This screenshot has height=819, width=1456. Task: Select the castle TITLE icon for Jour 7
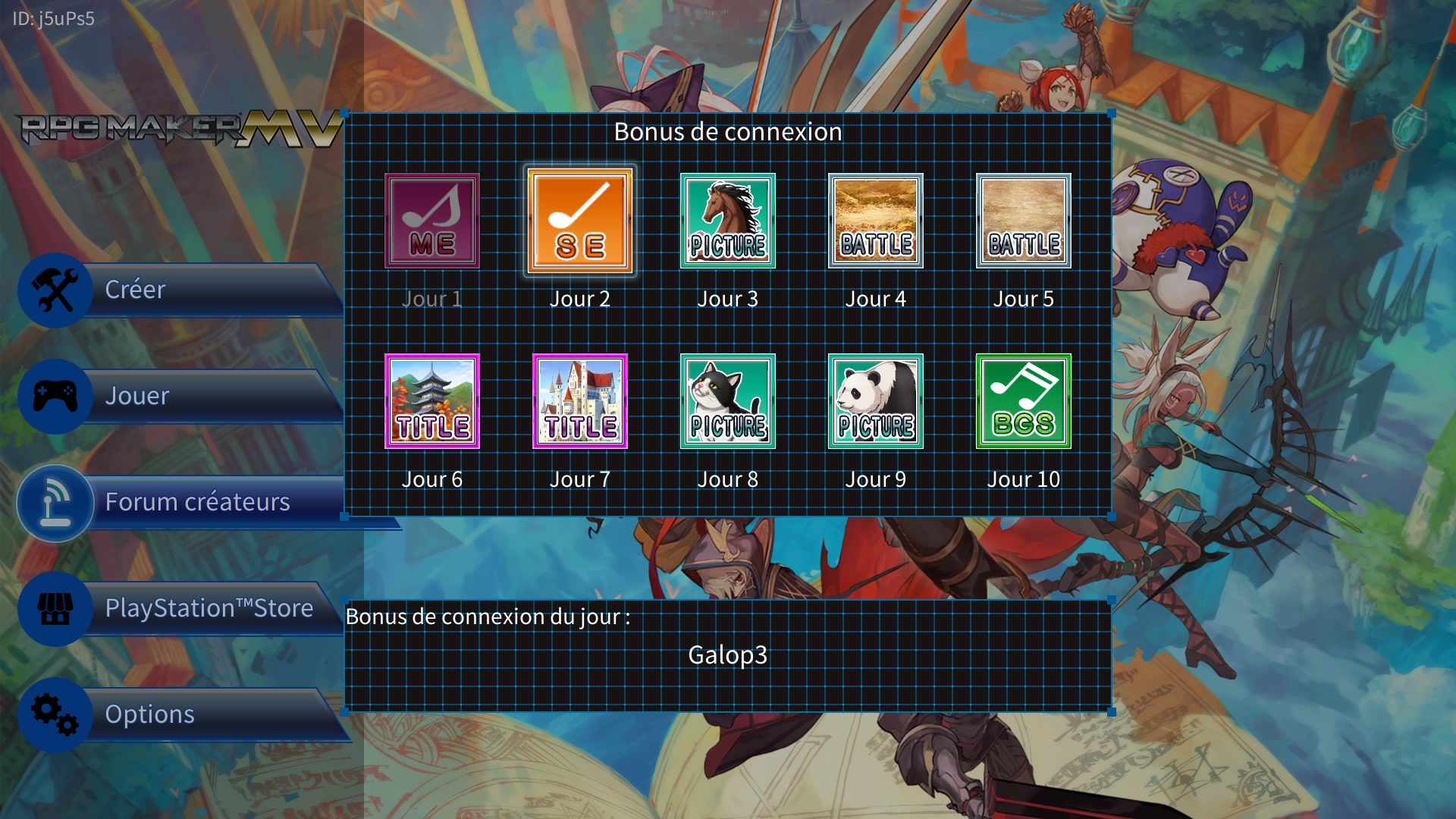[580, 401]
